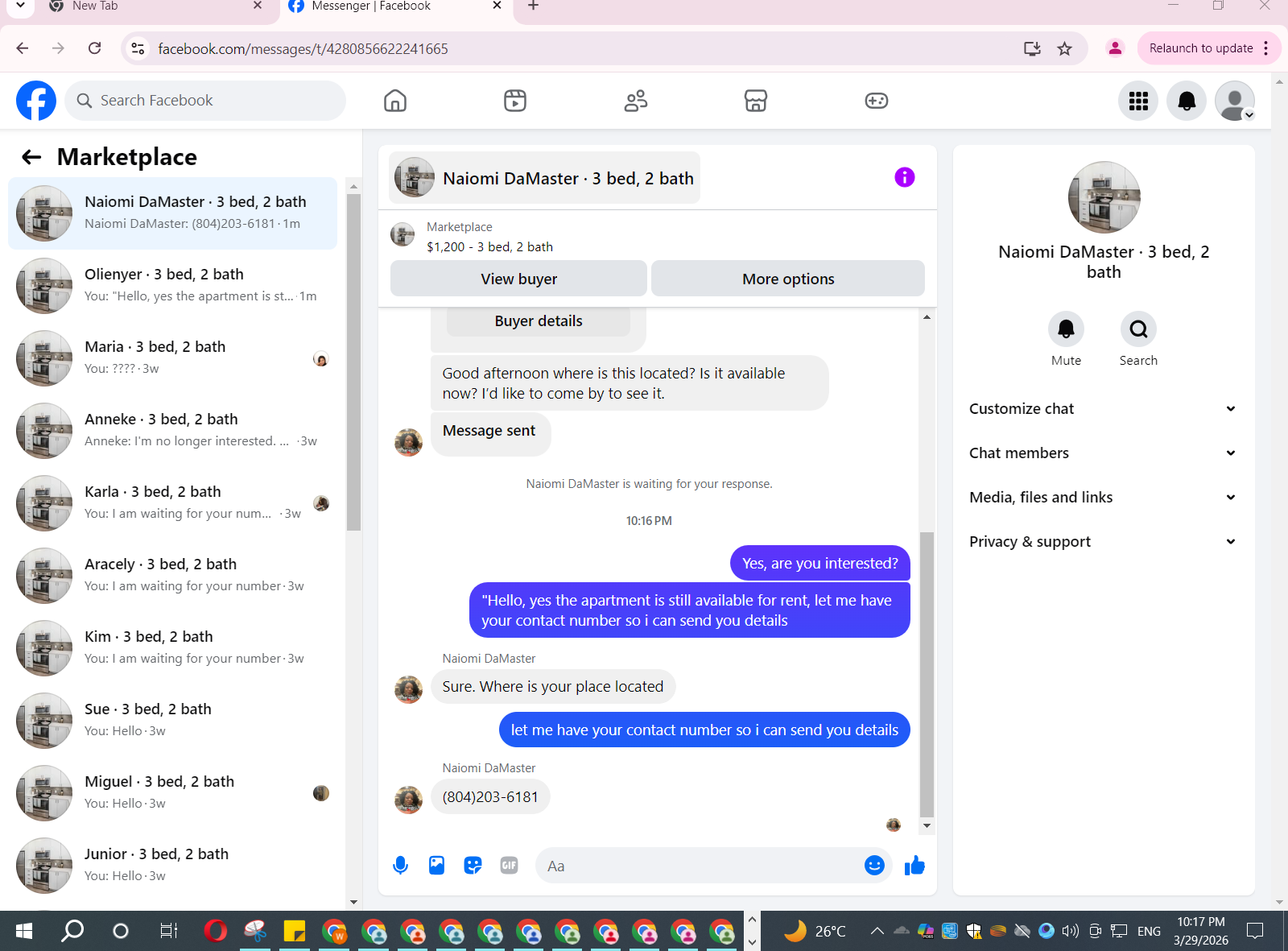1288x951 pixels.
Task: Open the Facebook home logo
Action: (36, 101)
